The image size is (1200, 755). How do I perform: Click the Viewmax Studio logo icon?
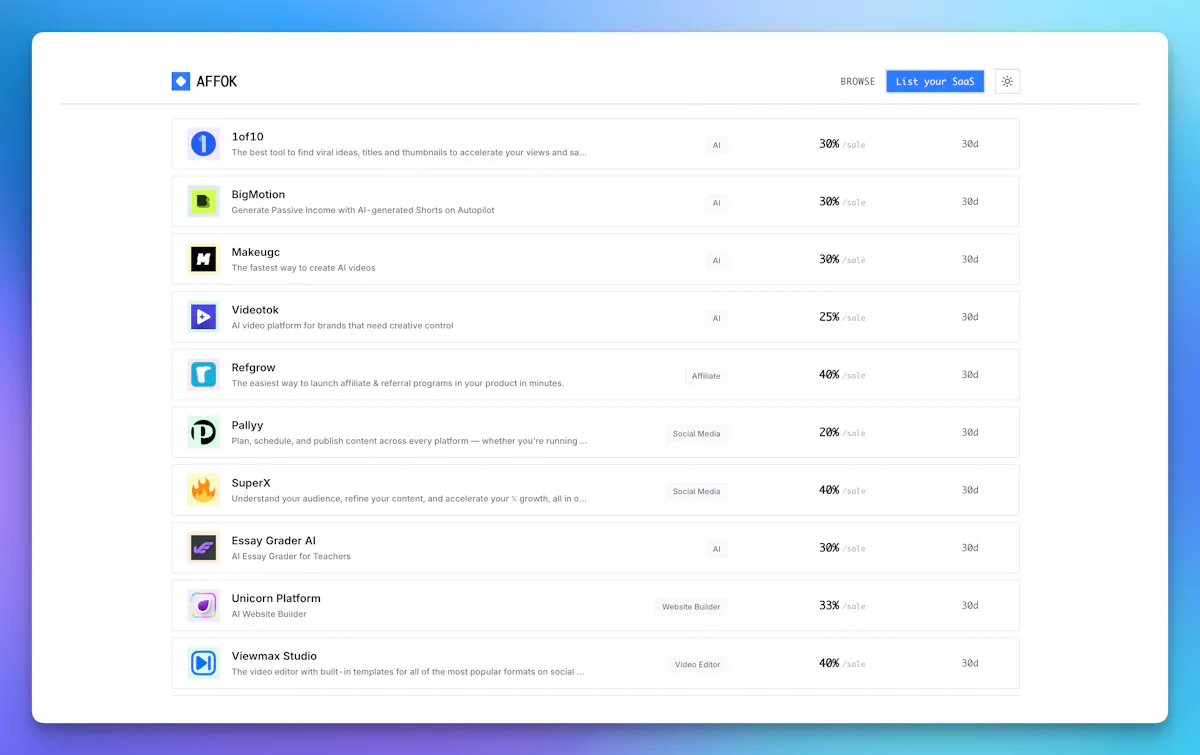(x=203, y=663)
